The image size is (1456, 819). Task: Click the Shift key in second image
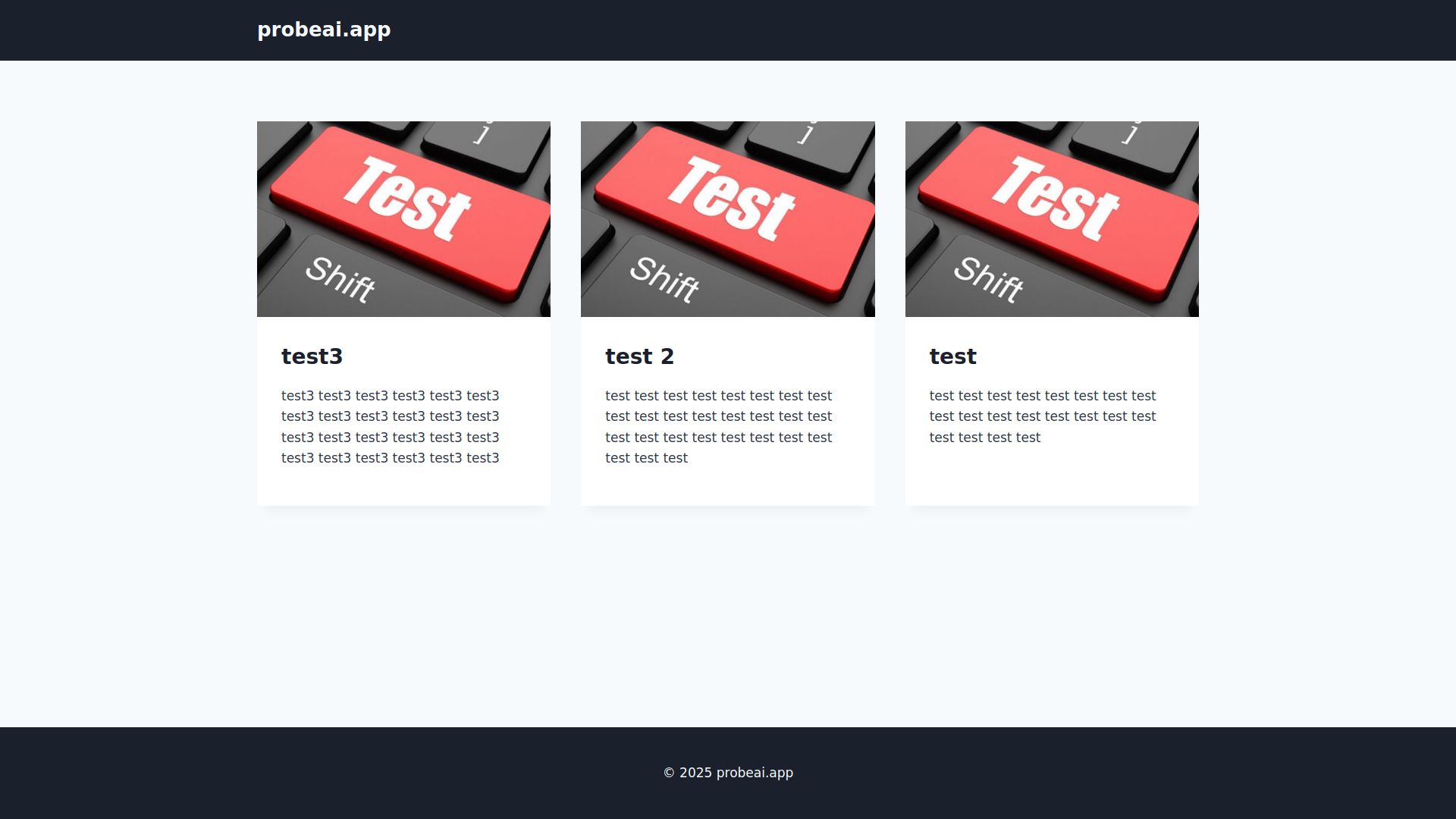pyautogui.click(x=664, y=279)
